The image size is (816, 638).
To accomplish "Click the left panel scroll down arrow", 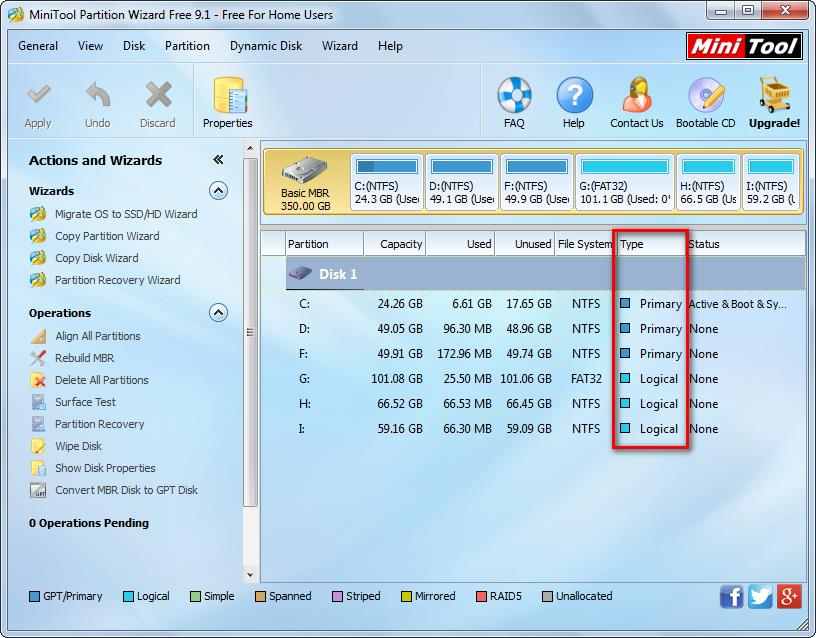I will pos(250,575).
